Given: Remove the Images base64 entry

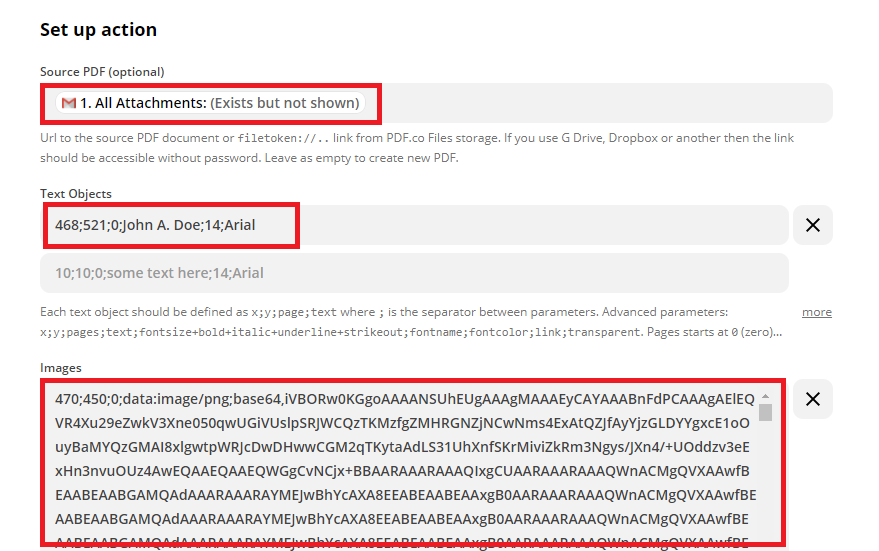Looking at the screenshot, I should tap(812, 399).
